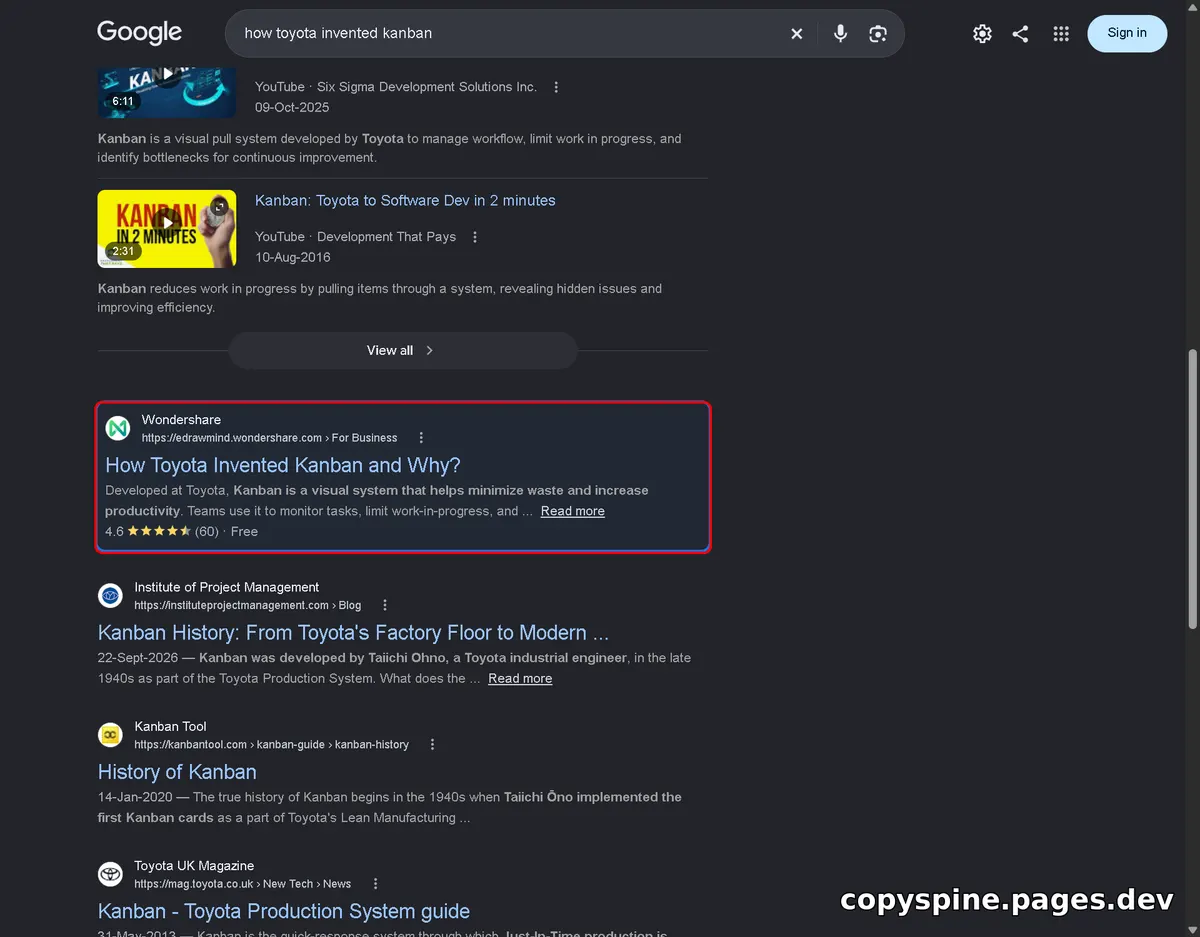The width and height of the screenshot is (1200, 937).
Task: Click the 09-Oct-2025 video date
Action: click(292, 107)
